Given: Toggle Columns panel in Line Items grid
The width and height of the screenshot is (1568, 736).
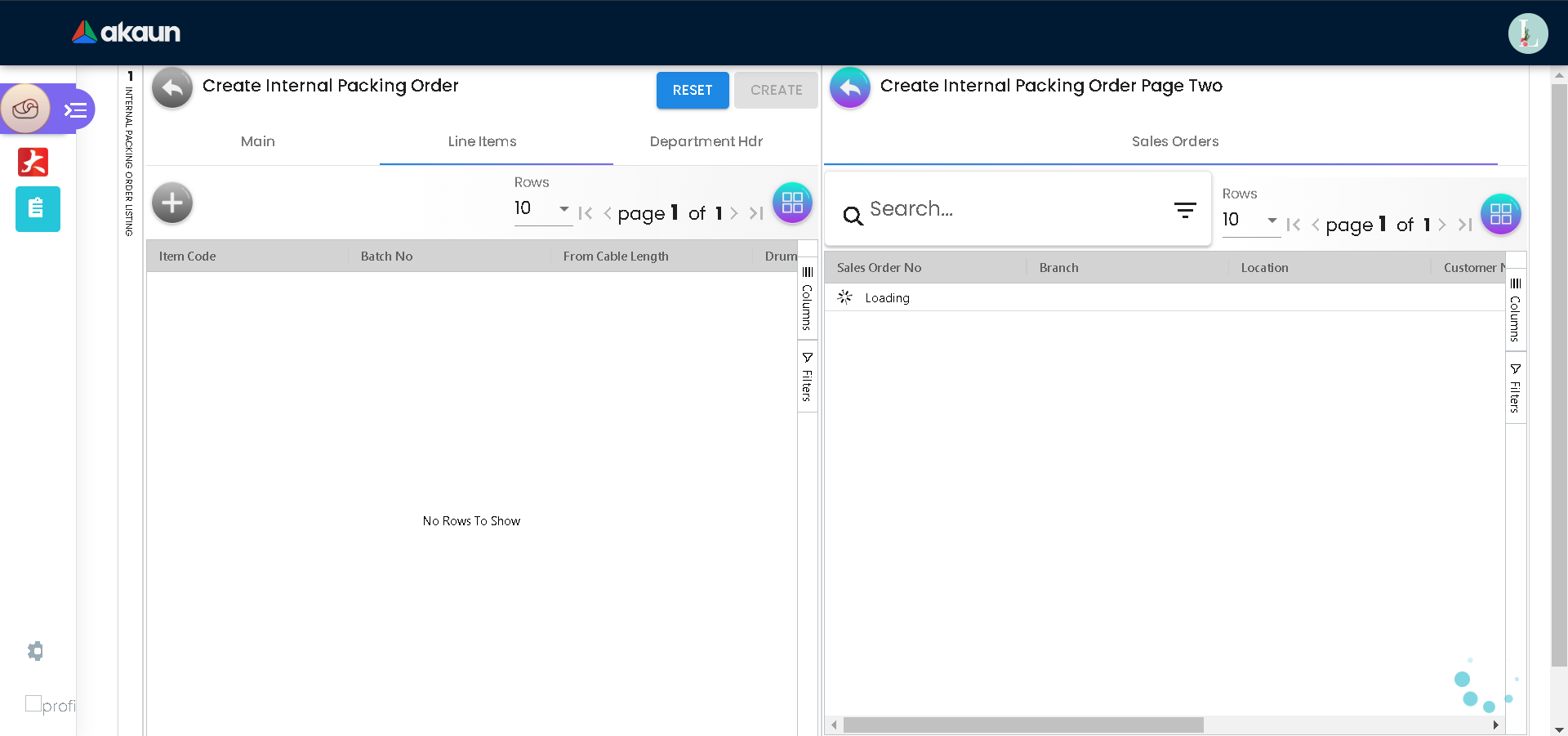Looking at the screenshot, I should pos(807,299).
